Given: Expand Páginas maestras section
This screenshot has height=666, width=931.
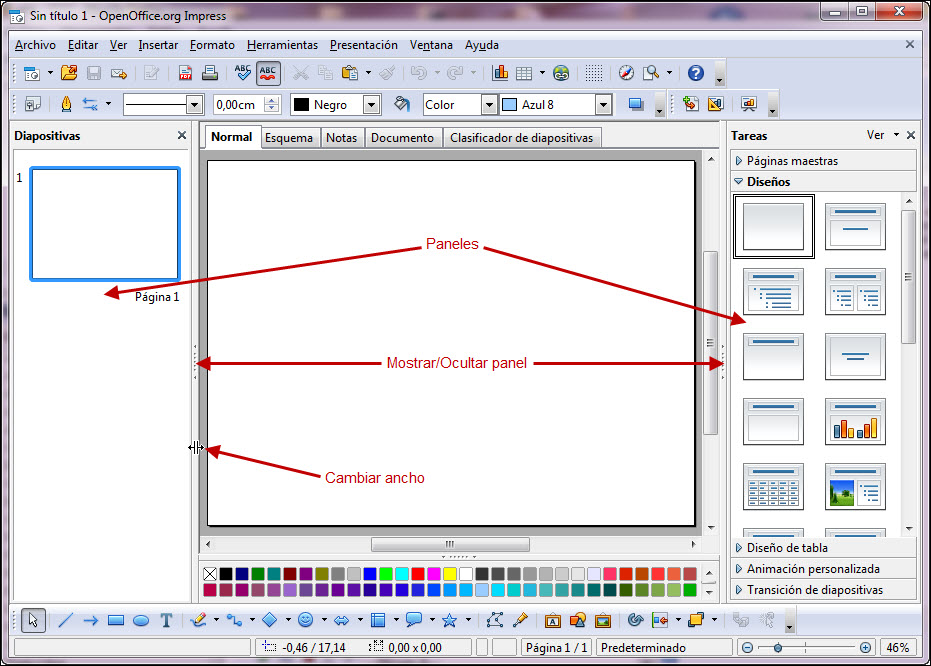Looking at the screenshot, I should click(x=824, y=161).
